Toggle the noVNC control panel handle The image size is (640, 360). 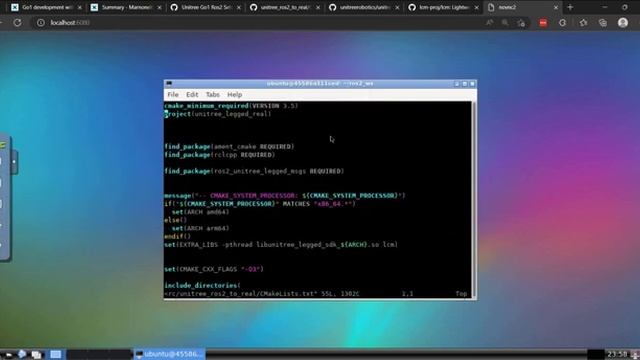click(14, 162)
